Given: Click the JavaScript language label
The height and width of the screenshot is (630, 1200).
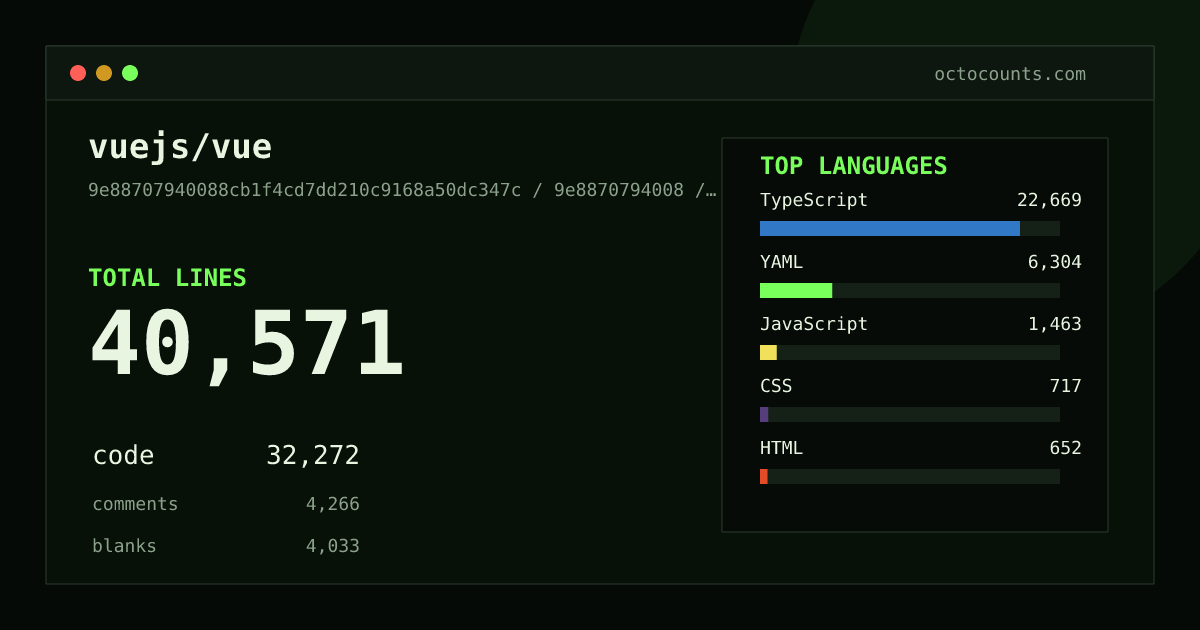Looking at the screenshot, I should tap(814, 324).
